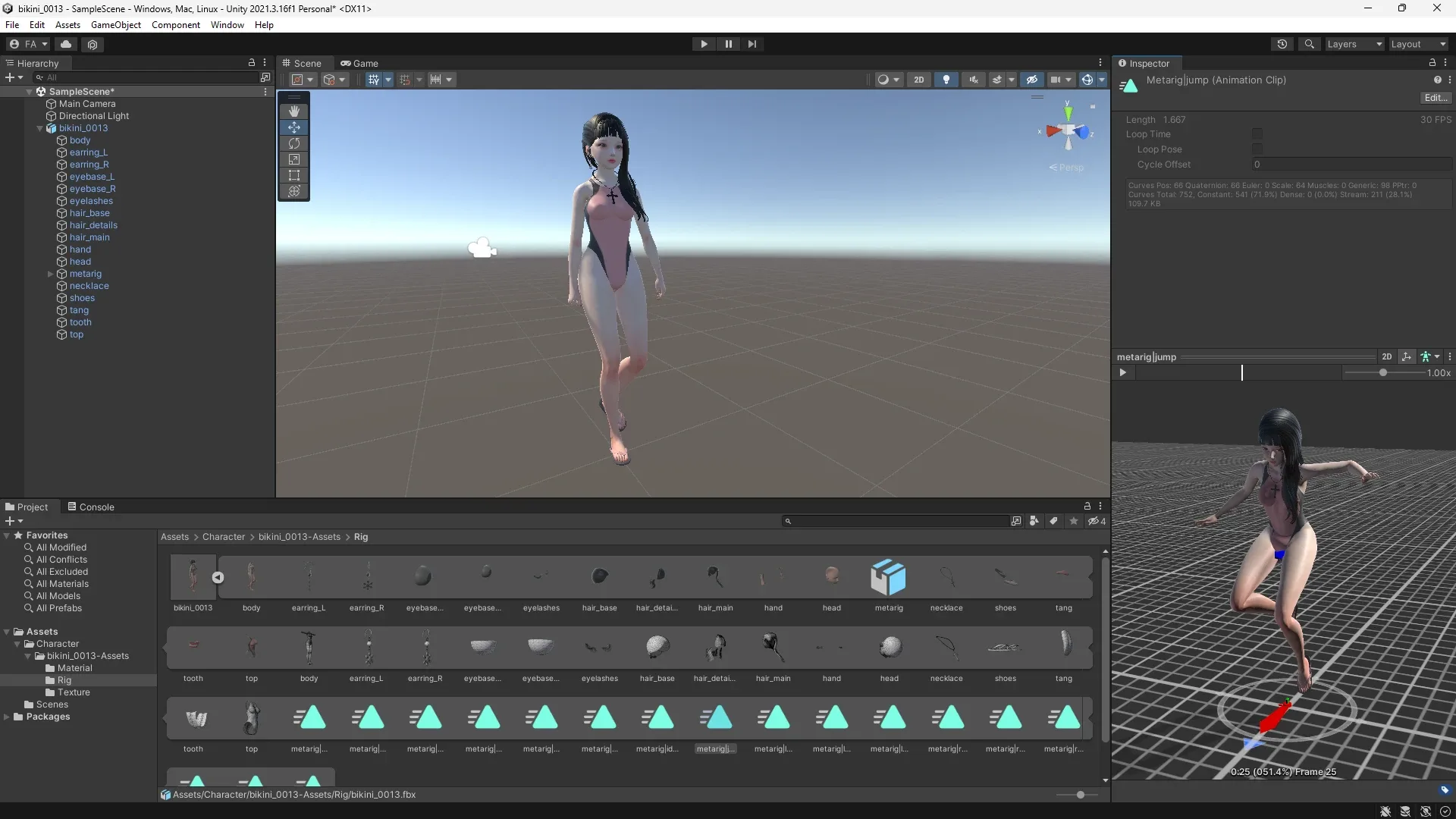Adjust the animation preview speed slider

point(1383,372)
